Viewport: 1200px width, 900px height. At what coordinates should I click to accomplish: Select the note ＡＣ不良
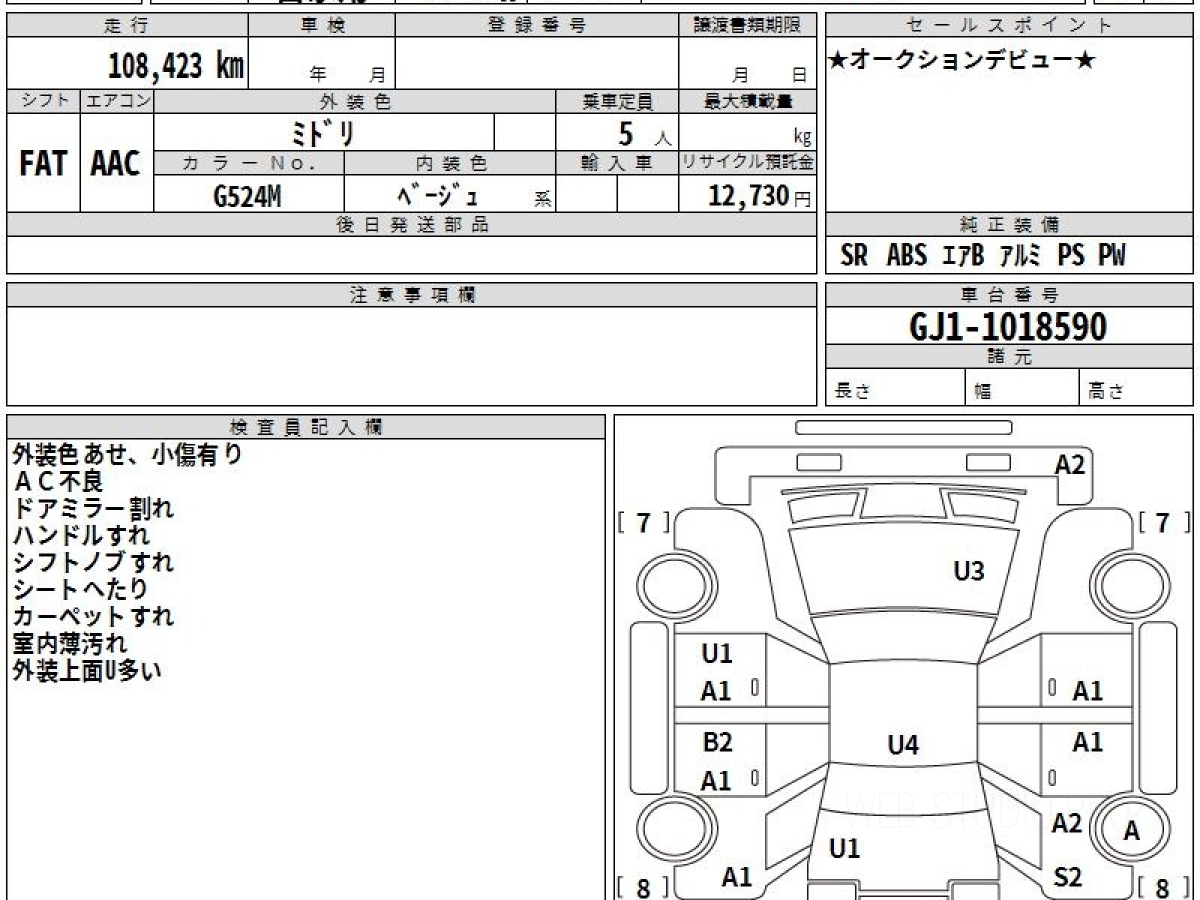(58, 482)
